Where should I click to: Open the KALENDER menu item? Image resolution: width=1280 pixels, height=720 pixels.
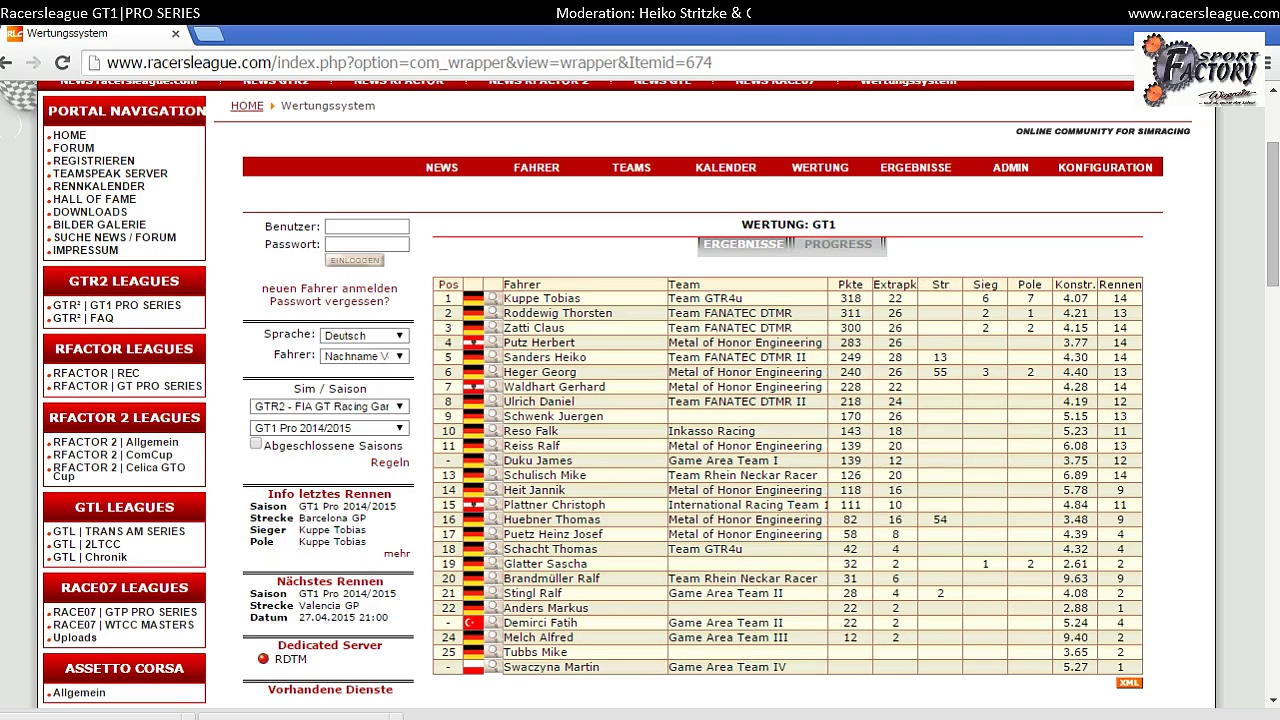click(725, 168)
